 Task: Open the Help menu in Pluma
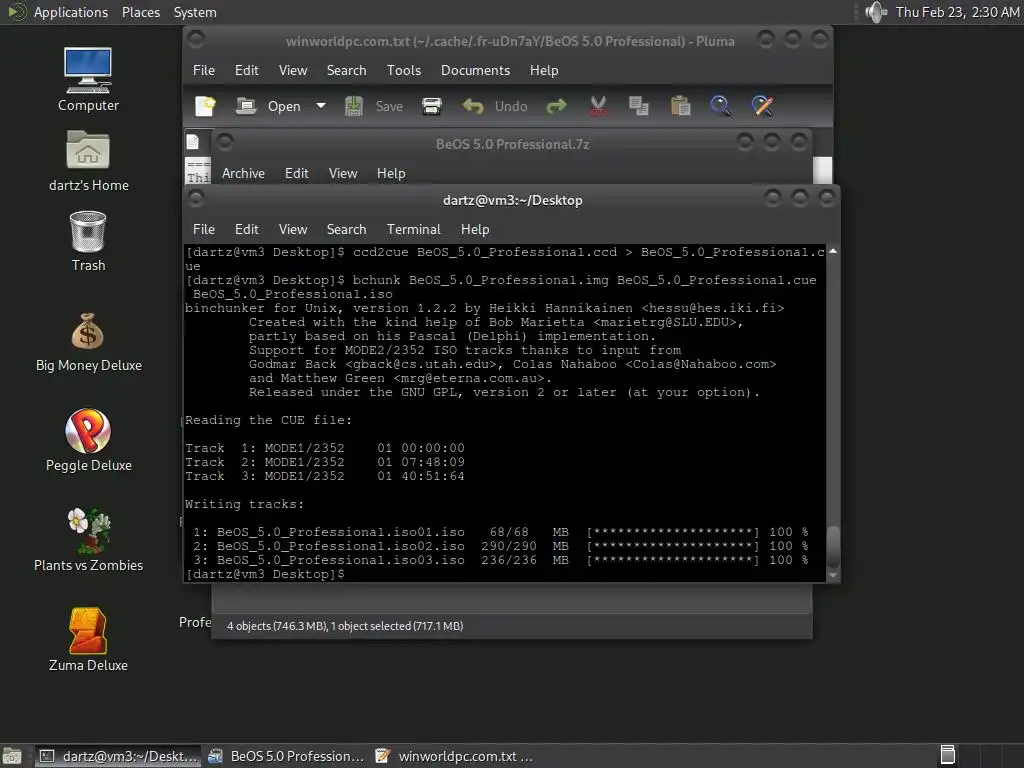(543, 71)
